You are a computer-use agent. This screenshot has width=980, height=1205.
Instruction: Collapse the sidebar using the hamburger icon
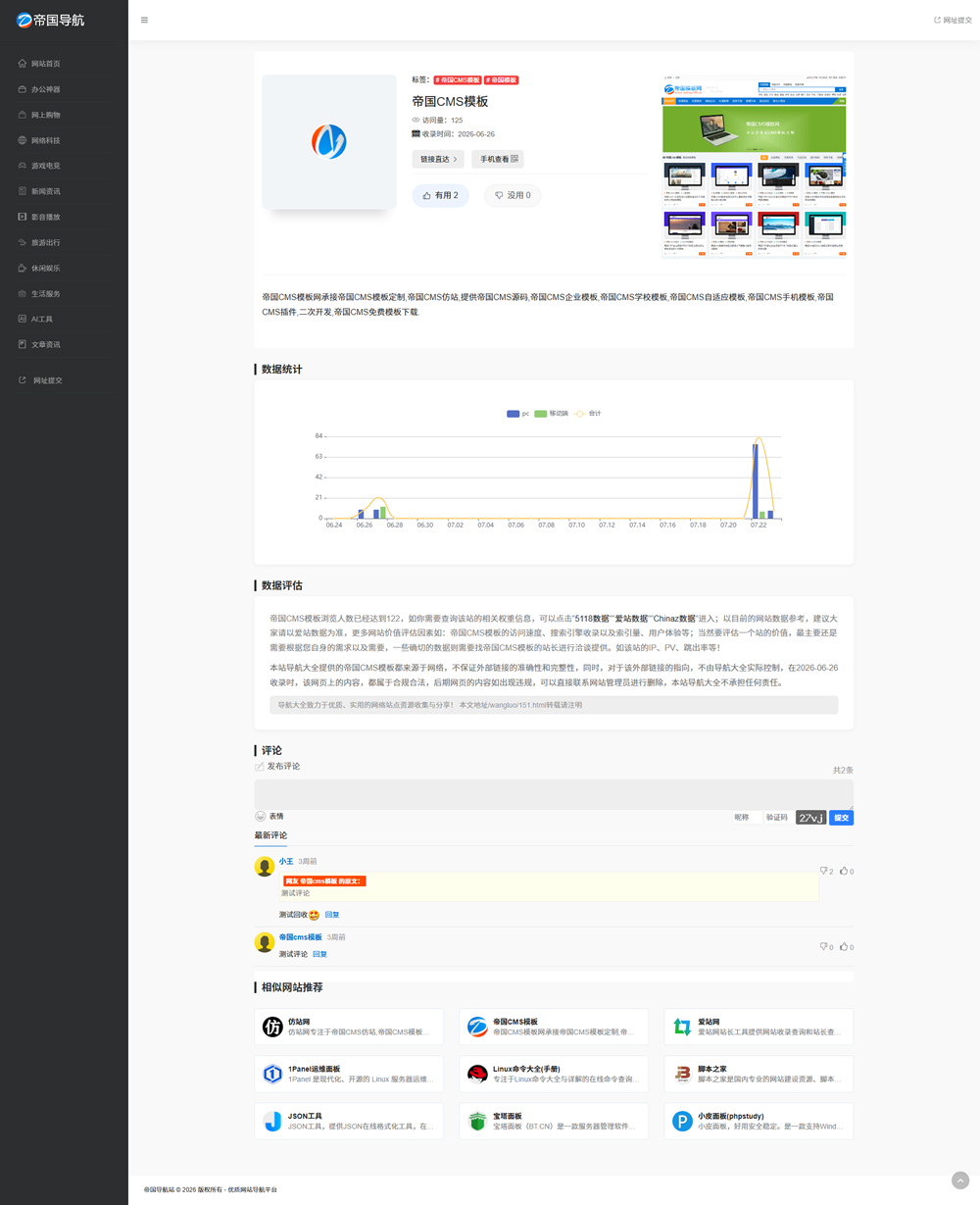(x=144, y=20)
